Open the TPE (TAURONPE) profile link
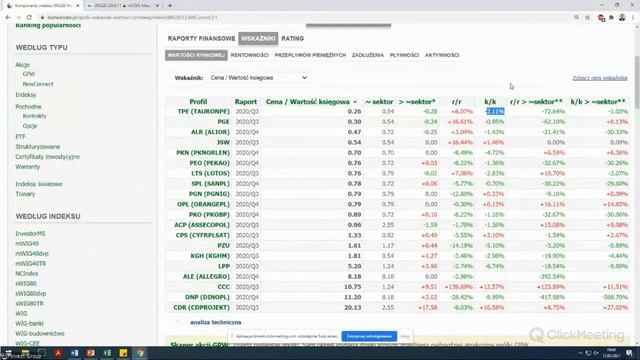The width and height of the screenshot is (640, 360). (x=203, y=111)
